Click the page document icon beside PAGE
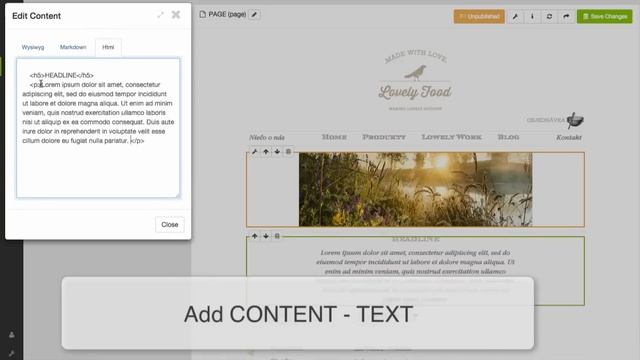The image size is (640, 360). coord(202,14)
